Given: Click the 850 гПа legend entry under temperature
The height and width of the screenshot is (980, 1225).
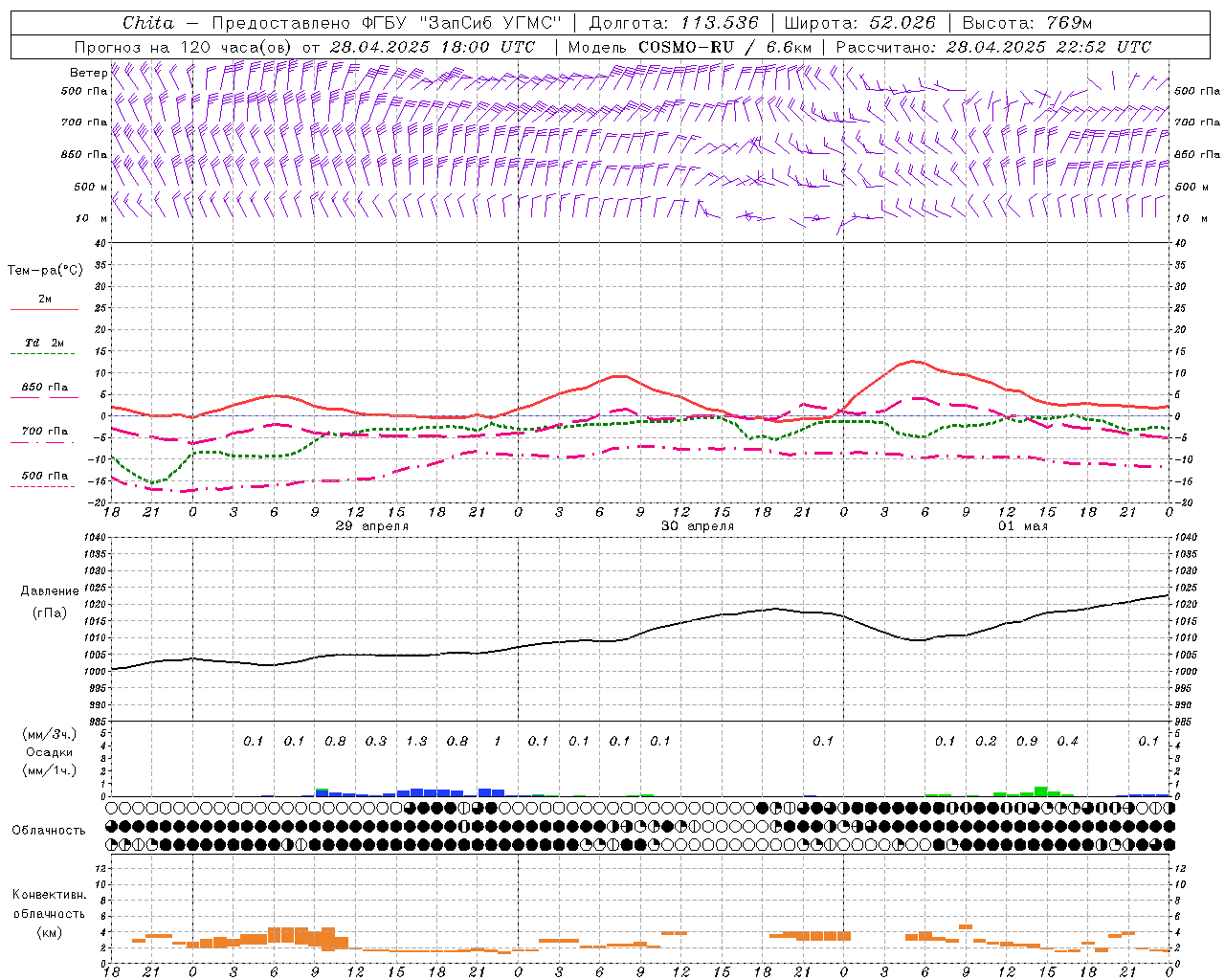Looking at the screenshot, I should [45, 388].
